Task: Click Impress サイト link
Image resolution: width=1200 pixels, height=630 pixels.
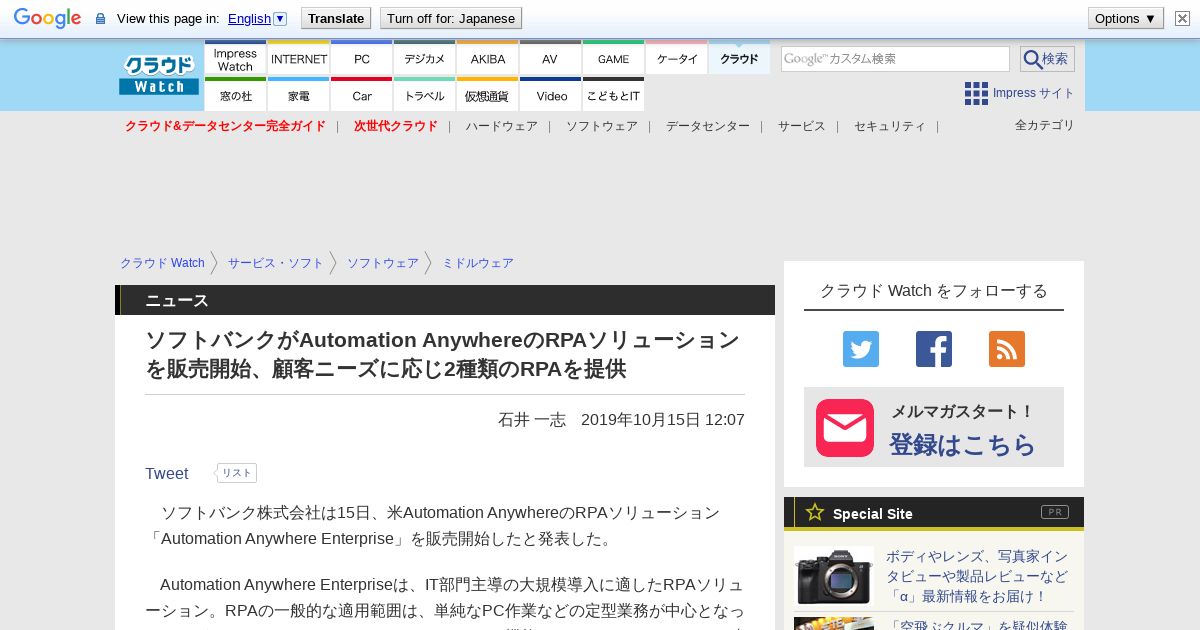Action: pyautogui.click(x=1034, y=93)
